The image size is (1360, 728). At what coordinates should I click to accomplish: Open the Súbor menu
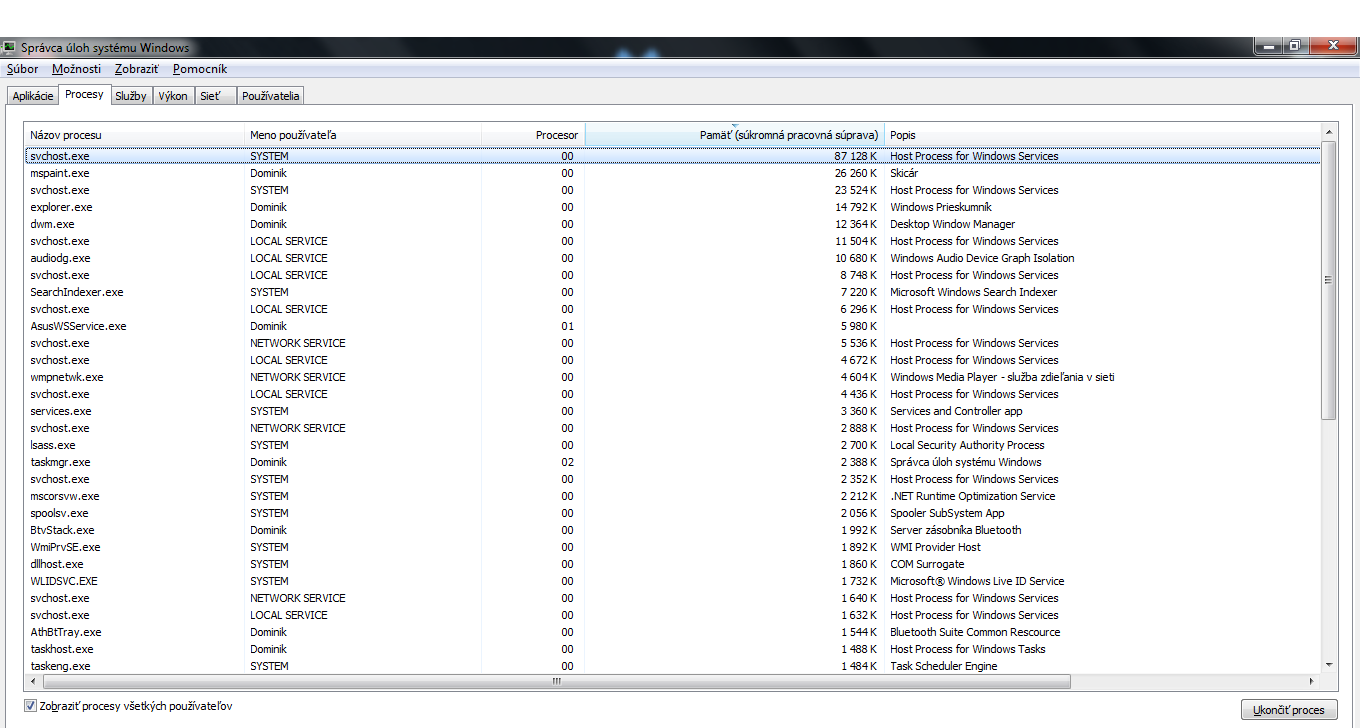pyautogui.click(x=22, y=69)
